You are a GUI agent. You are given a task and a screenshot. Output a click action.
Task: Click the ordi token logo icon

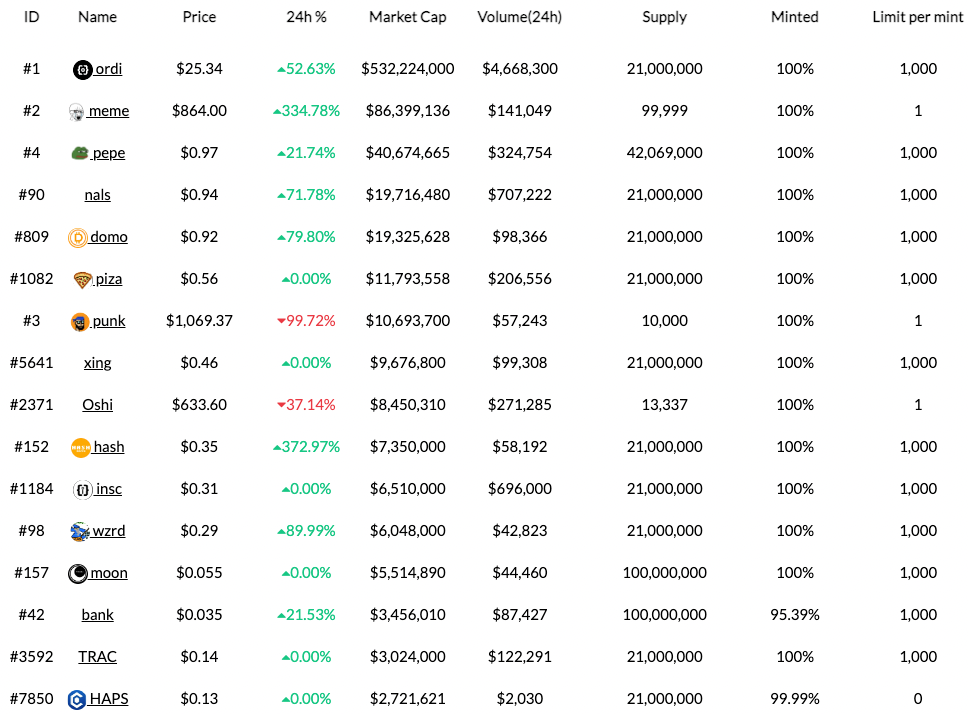click(x=83, y=69)
